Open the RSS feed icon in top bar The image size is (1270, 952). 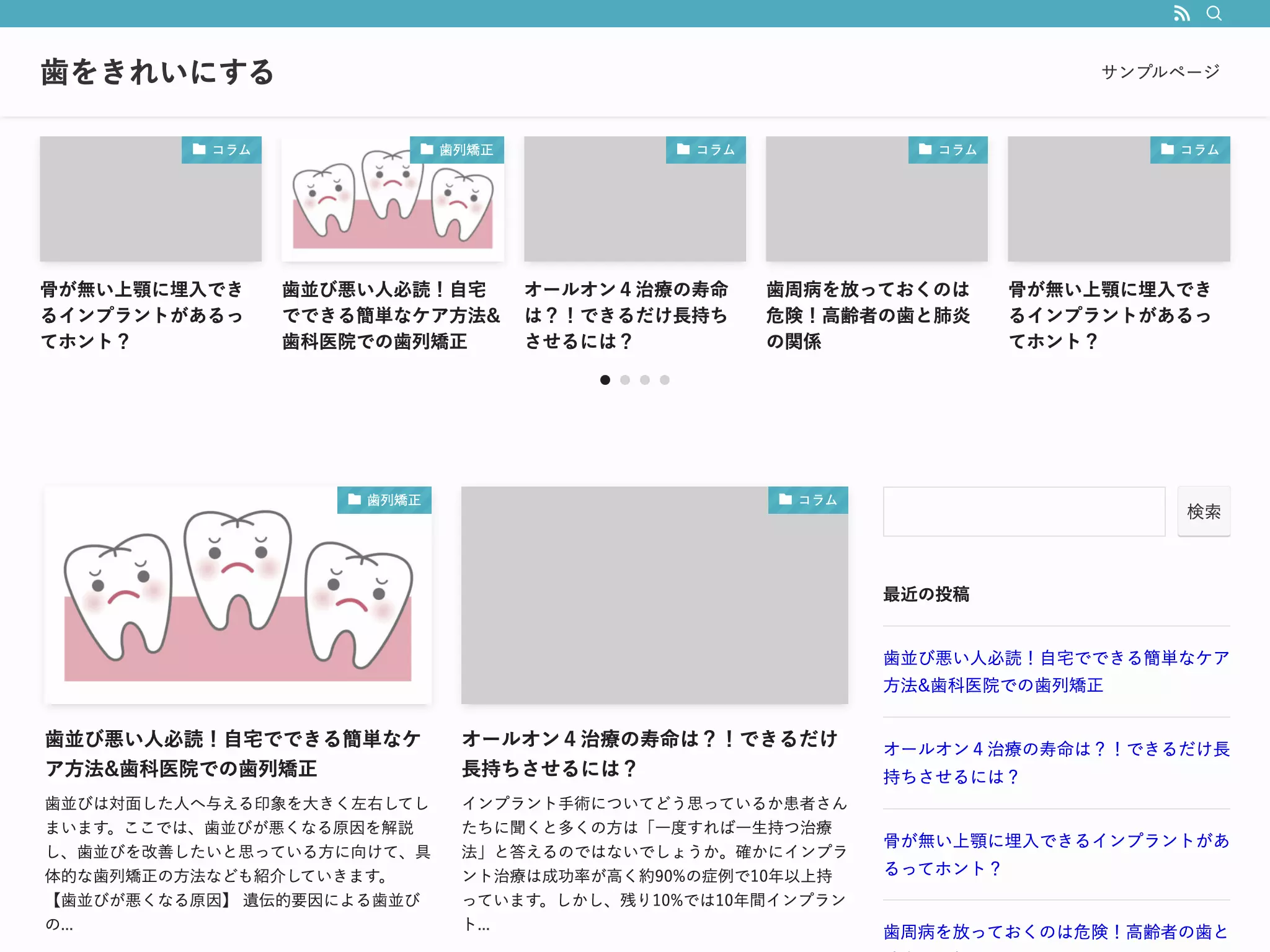1181,14
